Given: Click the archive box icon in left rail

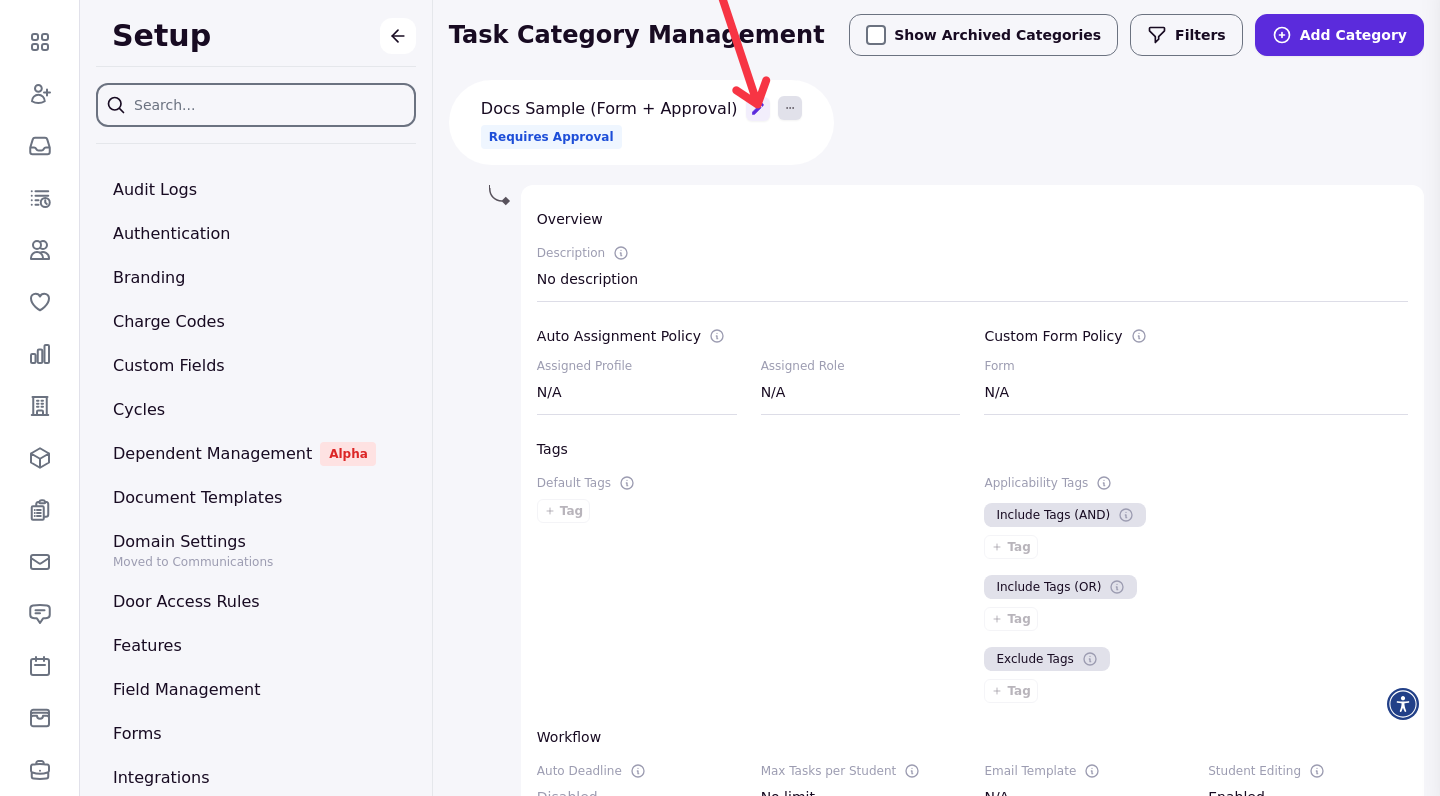Looking at the screenshot, I should pos(40,718).
